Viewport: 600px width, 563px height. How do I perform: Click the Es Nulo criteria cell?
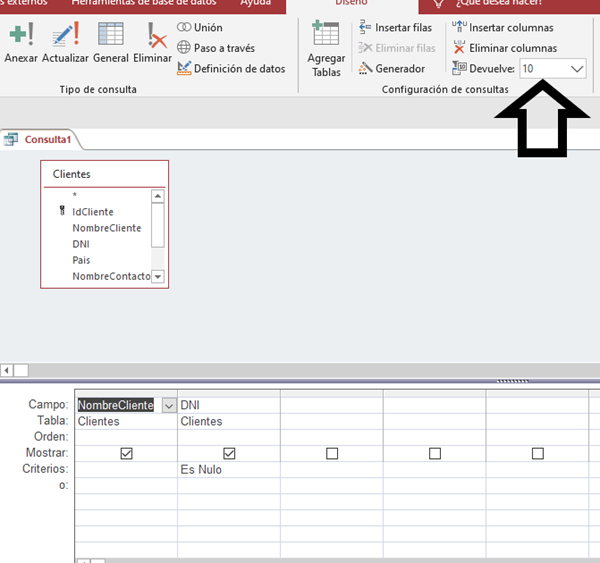click(228, 469)
